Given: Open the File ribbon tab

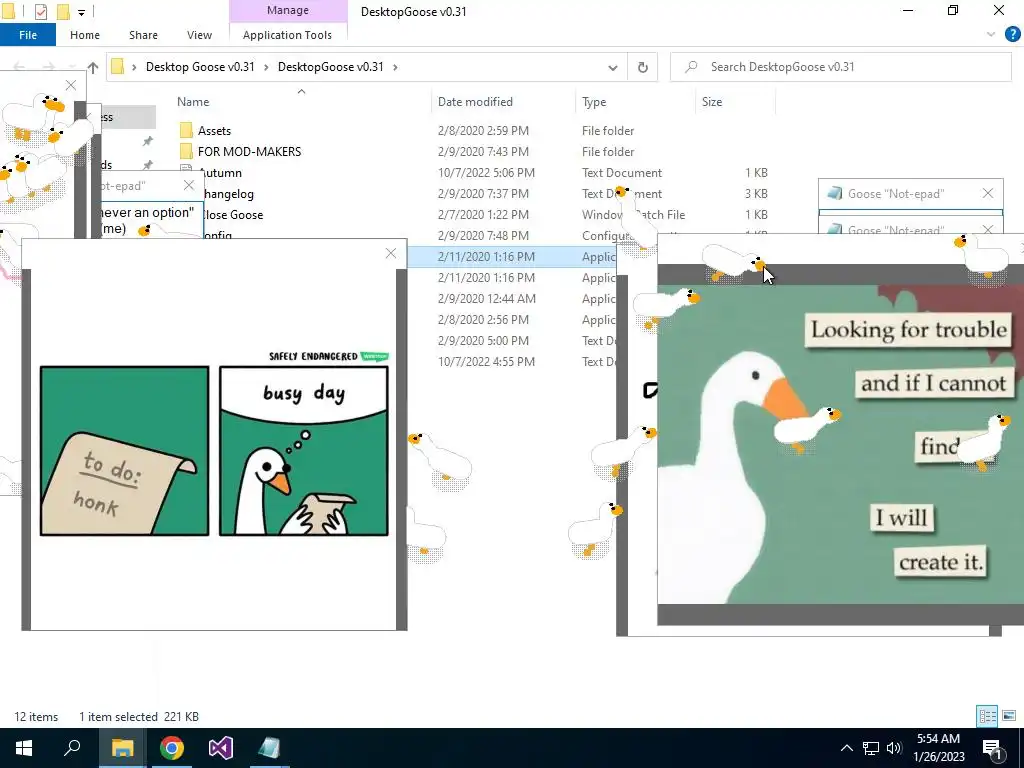Looking at the screenshot, I should coord(27,35).
